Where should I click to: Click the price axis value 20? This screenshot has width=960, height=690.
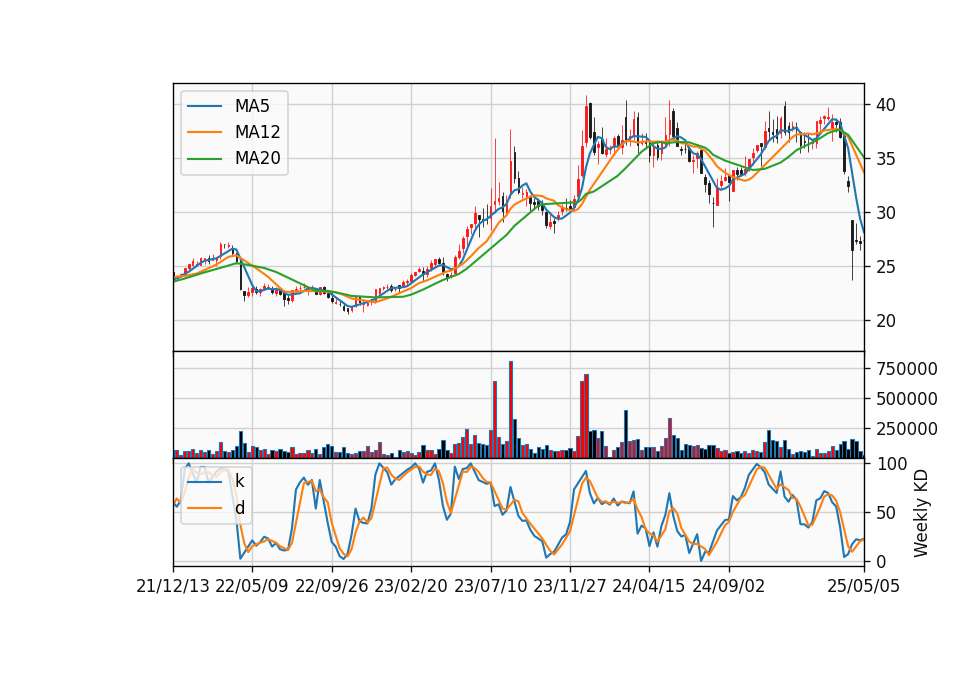[885, 320]
